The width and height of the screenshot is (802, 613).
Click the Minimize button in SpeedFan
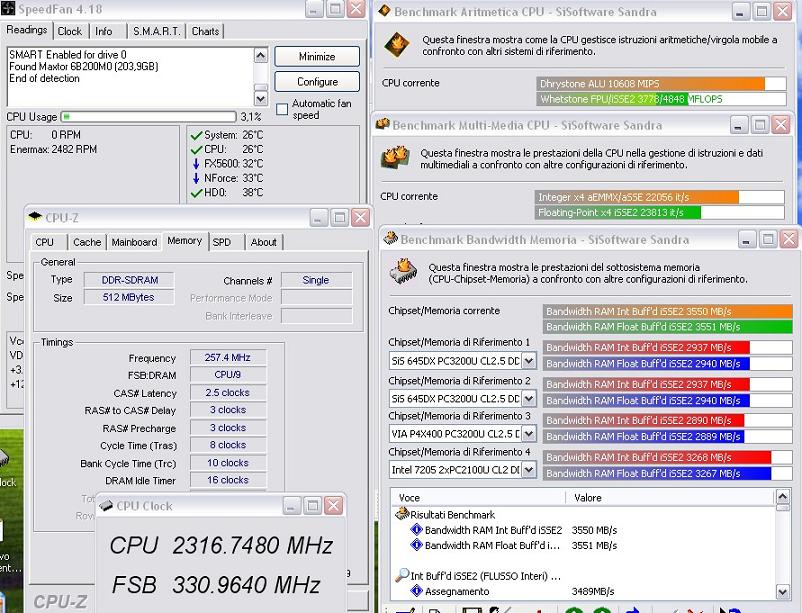317,57
